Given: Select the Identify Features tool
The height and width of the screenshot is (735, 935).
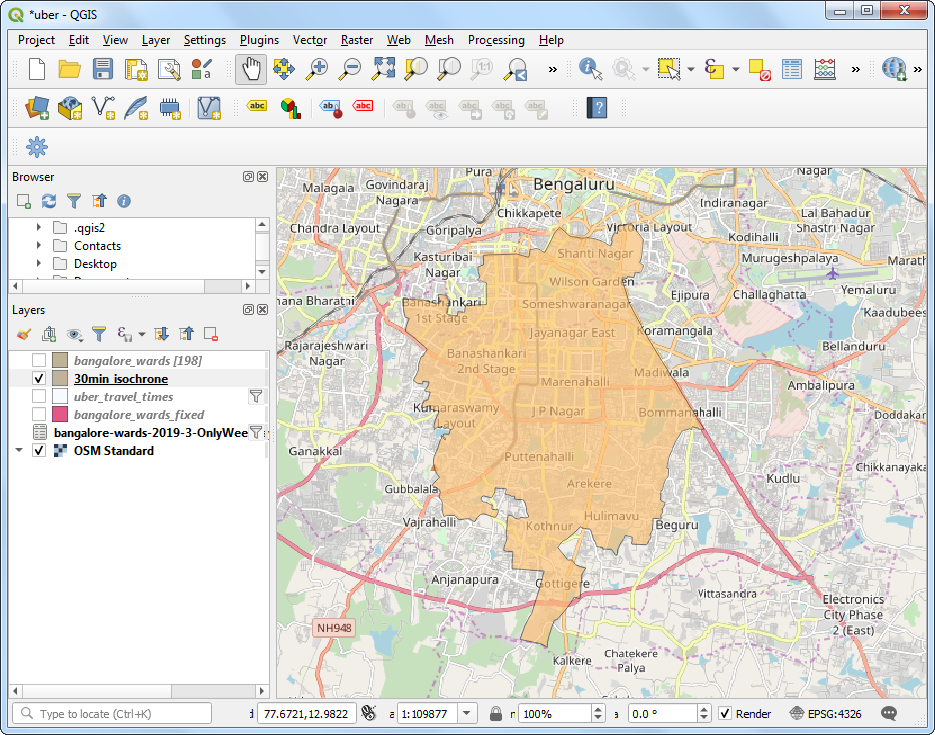Looking at the screenshot, I should pos(590,69).
